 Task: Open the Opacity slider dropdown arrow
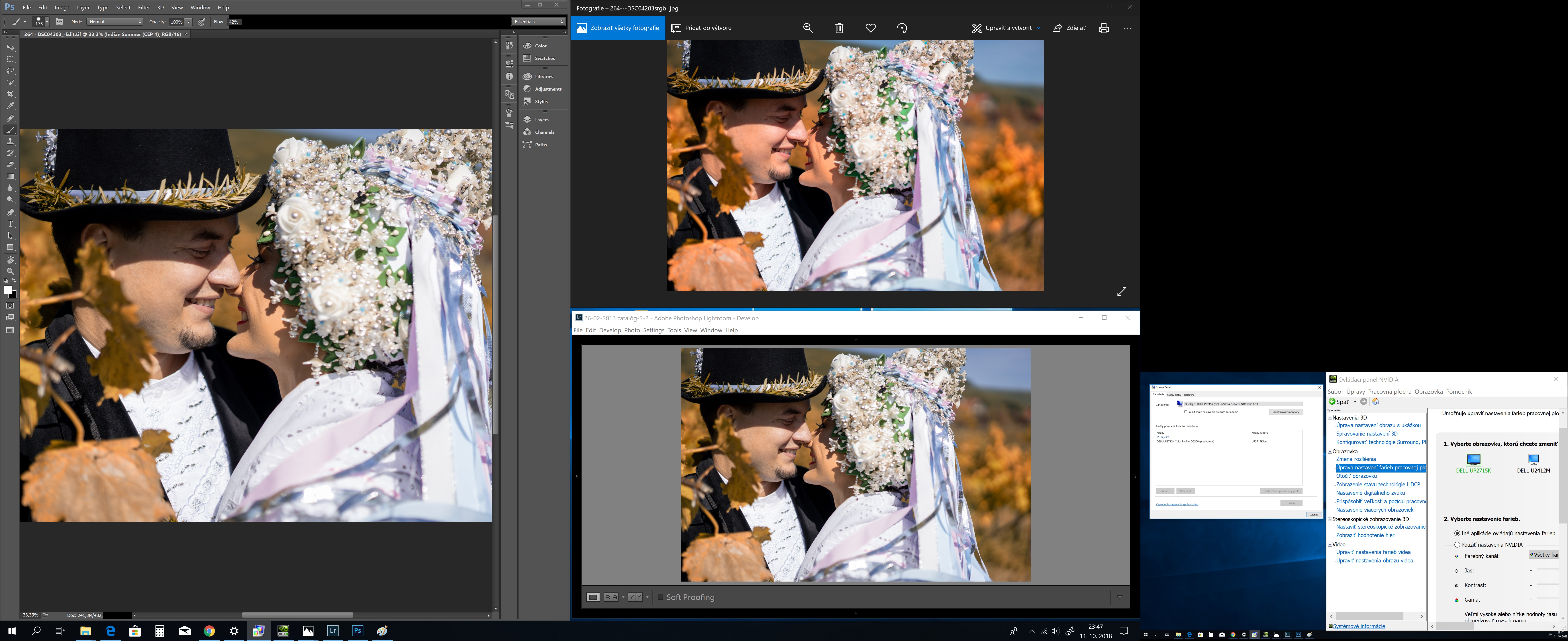pyautogui.click(x=189, y=22)
